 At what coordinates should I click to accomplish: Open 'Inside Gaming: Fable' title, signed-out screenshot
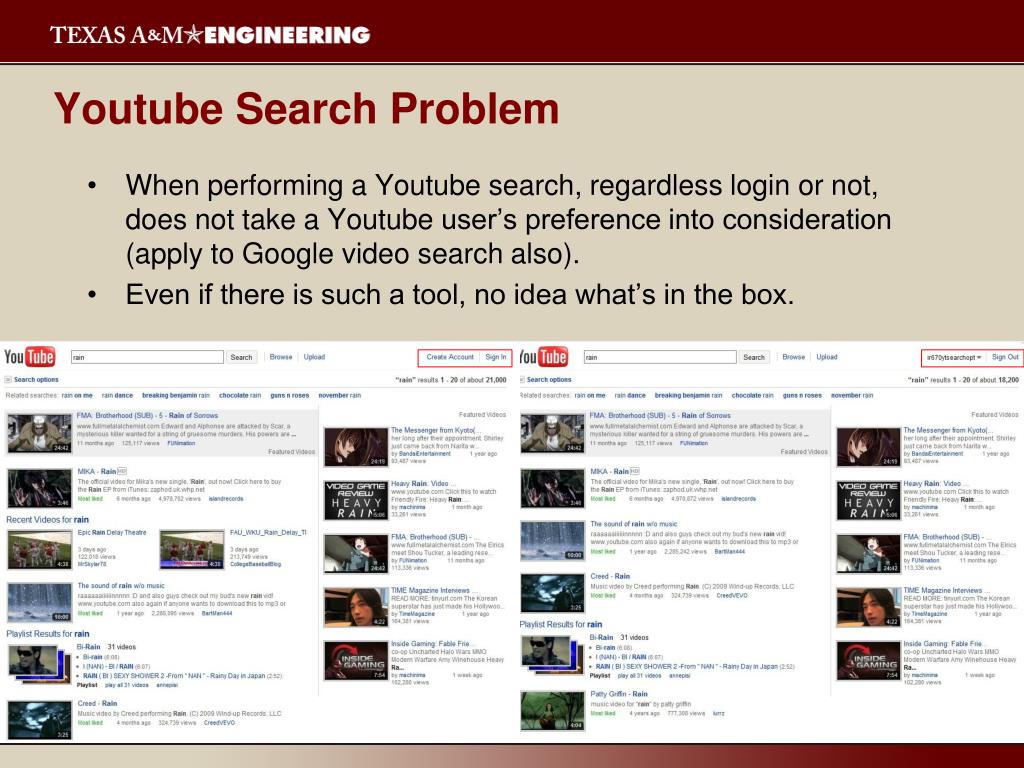[430, 644]
